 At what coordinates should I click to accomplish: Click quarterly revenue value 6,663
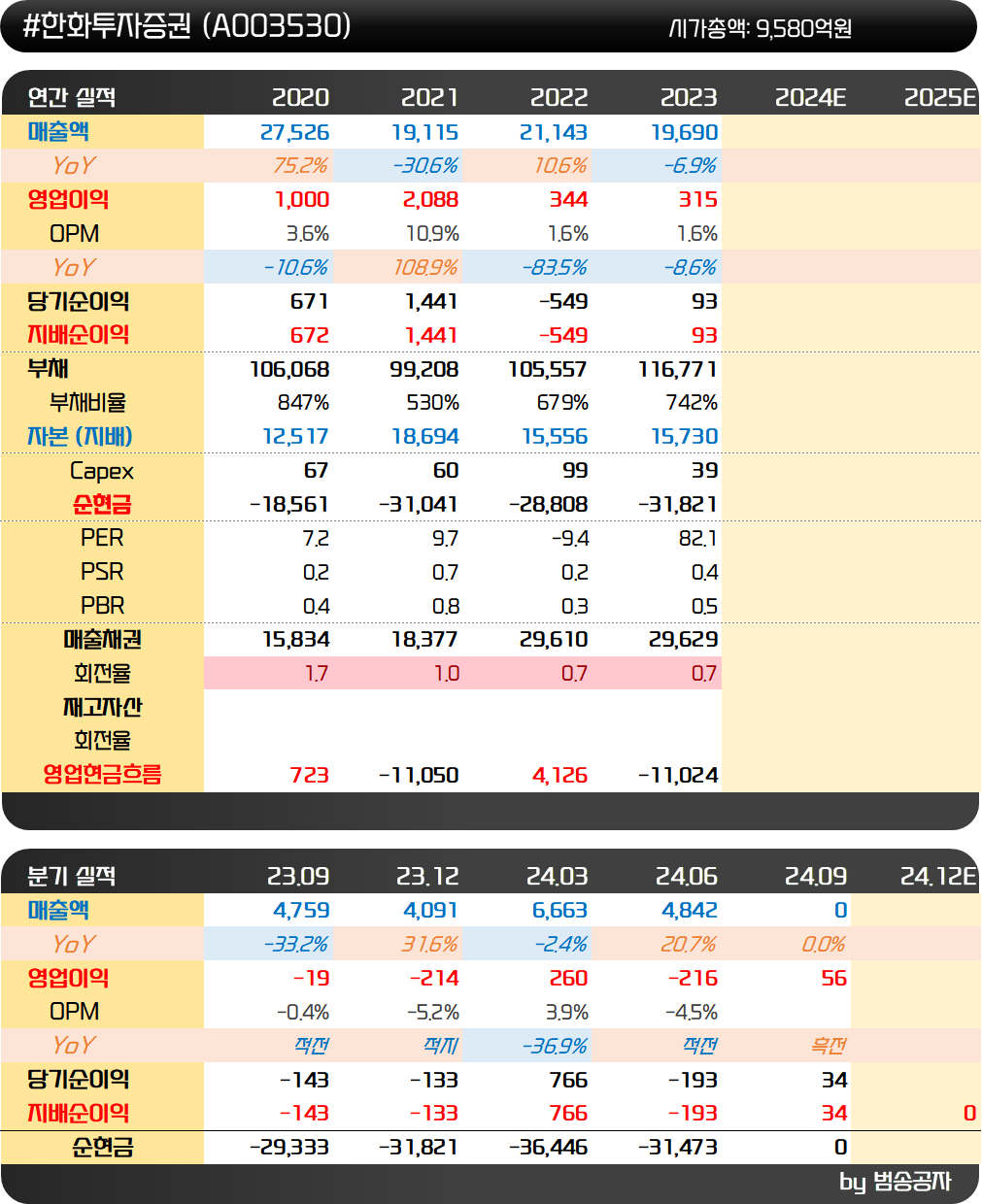pyautogui.click(x=560, y=910)
